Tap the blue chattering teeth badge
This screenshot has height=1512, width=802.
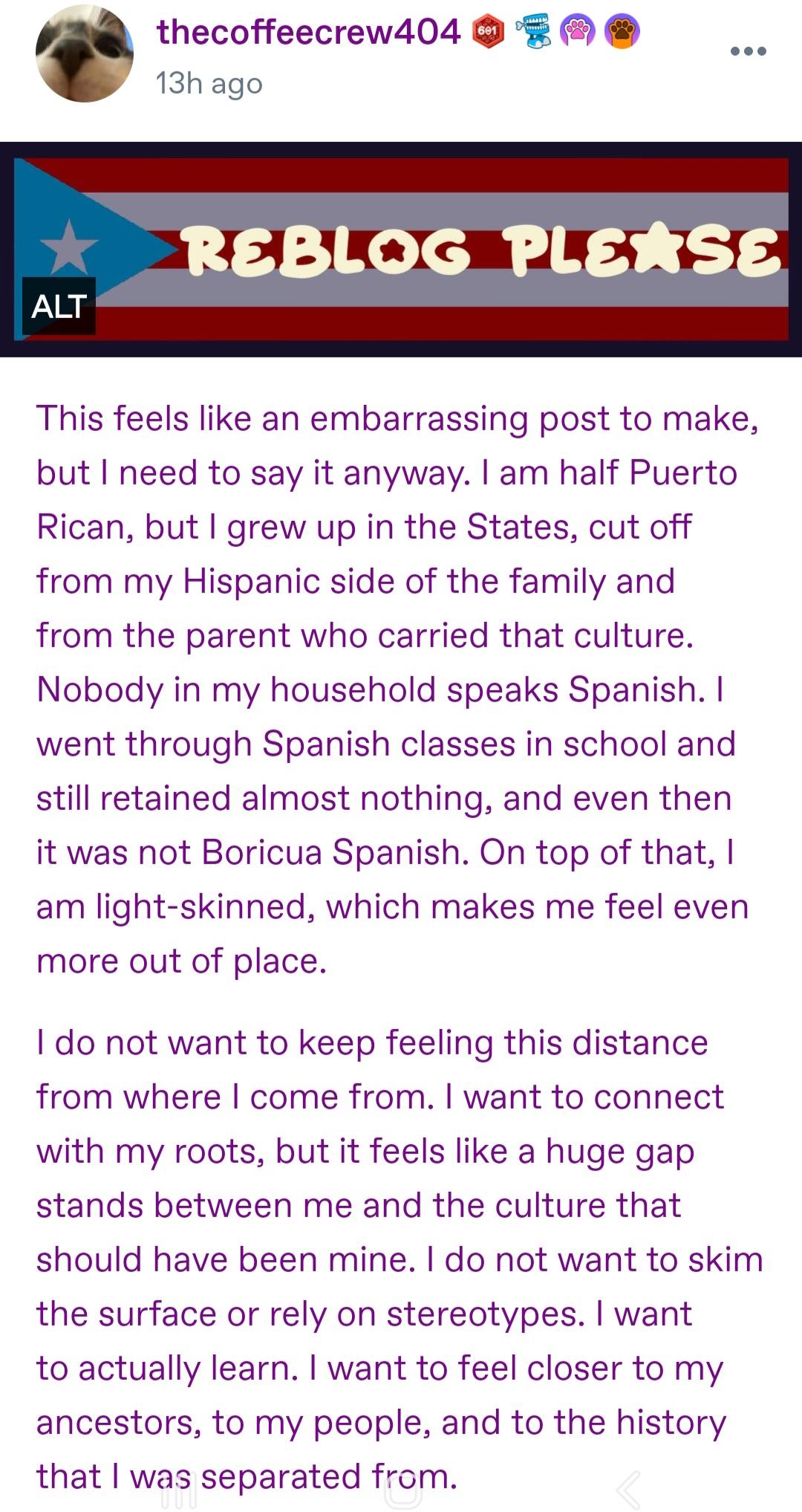click(534, 32)
